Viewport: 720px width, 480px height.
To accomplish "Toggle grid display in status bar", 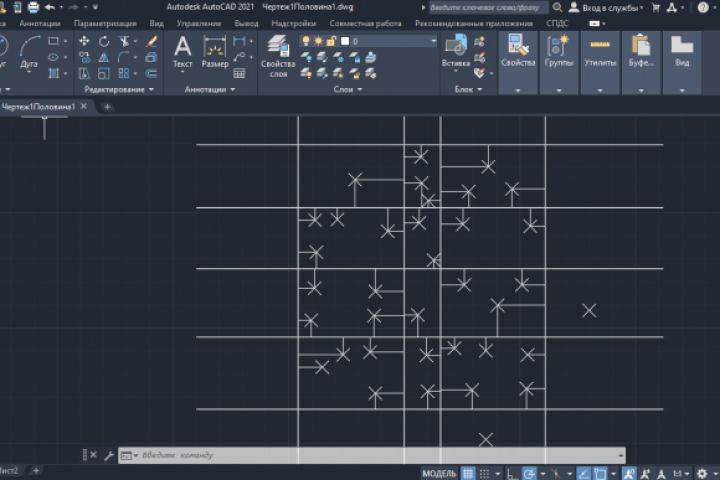I will (468, 473).
